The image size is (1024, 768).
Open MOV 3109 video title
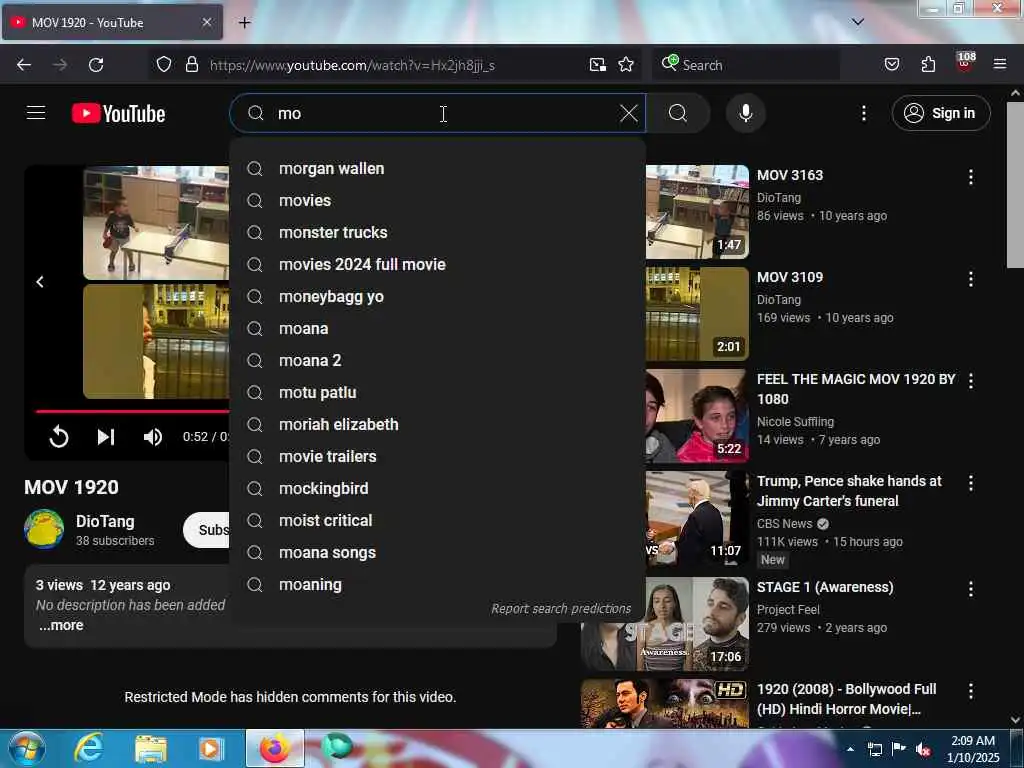[790, 277]
